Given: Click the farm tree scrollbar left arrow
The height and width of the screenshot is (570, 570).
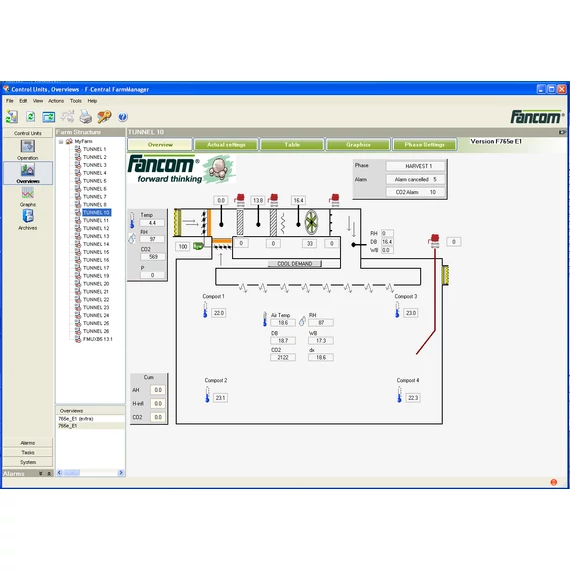Looking at the screenshot, I should (x=60, y=473).
